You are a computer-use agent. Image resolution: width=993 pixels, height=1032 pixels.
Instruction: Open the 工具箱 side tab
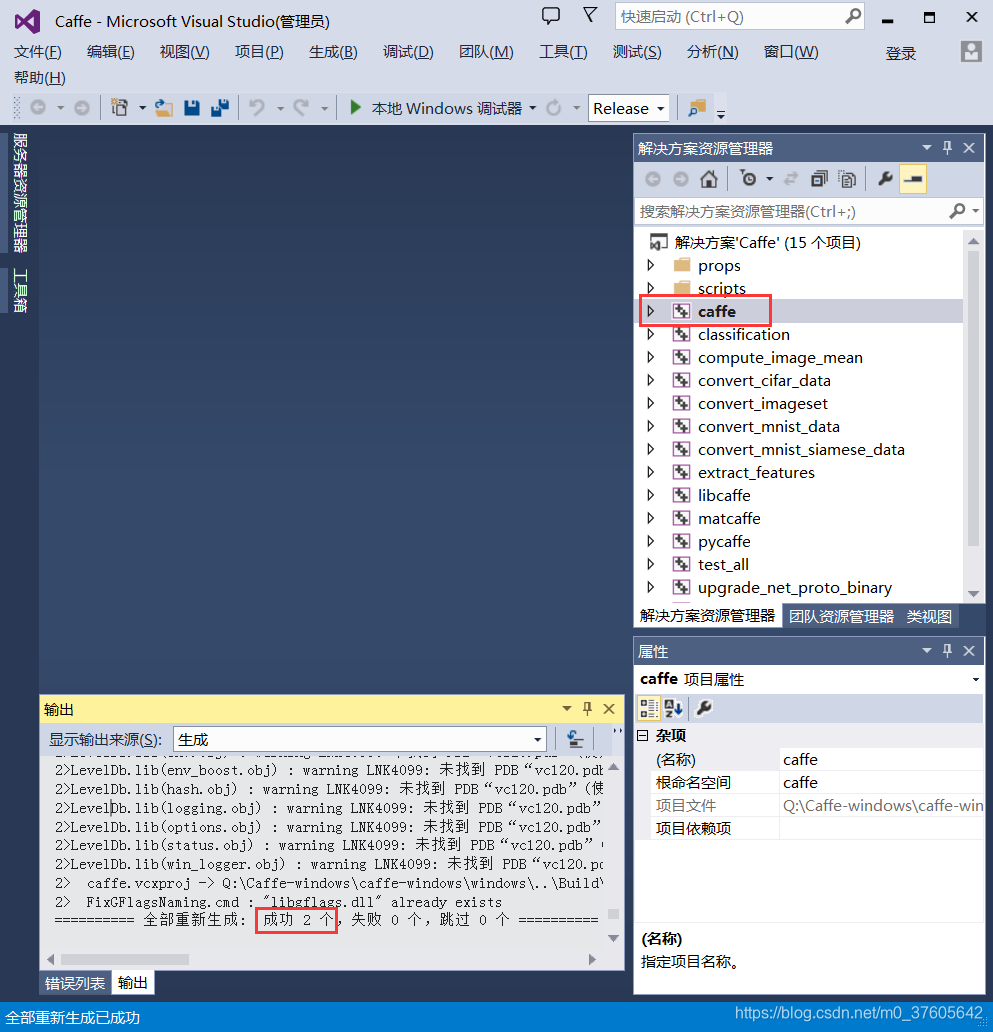(x=20, y=291)
